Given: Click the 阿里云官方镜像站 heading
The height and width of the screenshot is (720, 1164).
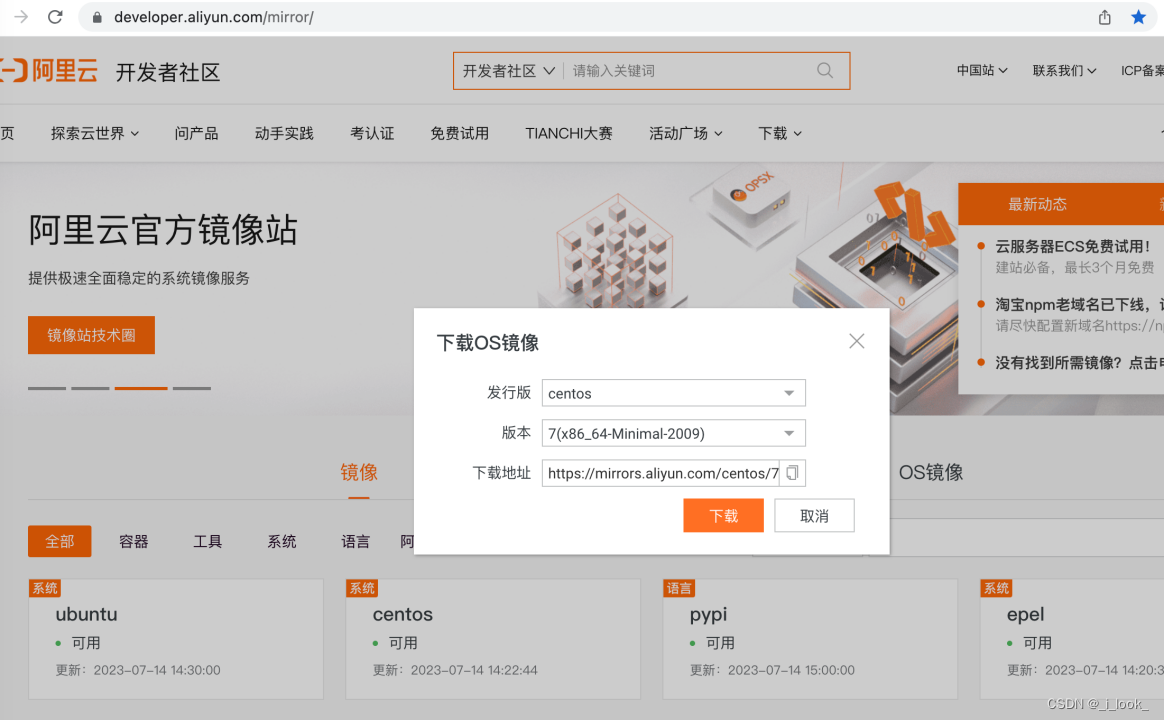Looking at the screenshot, I should click(x=163, y=229).
